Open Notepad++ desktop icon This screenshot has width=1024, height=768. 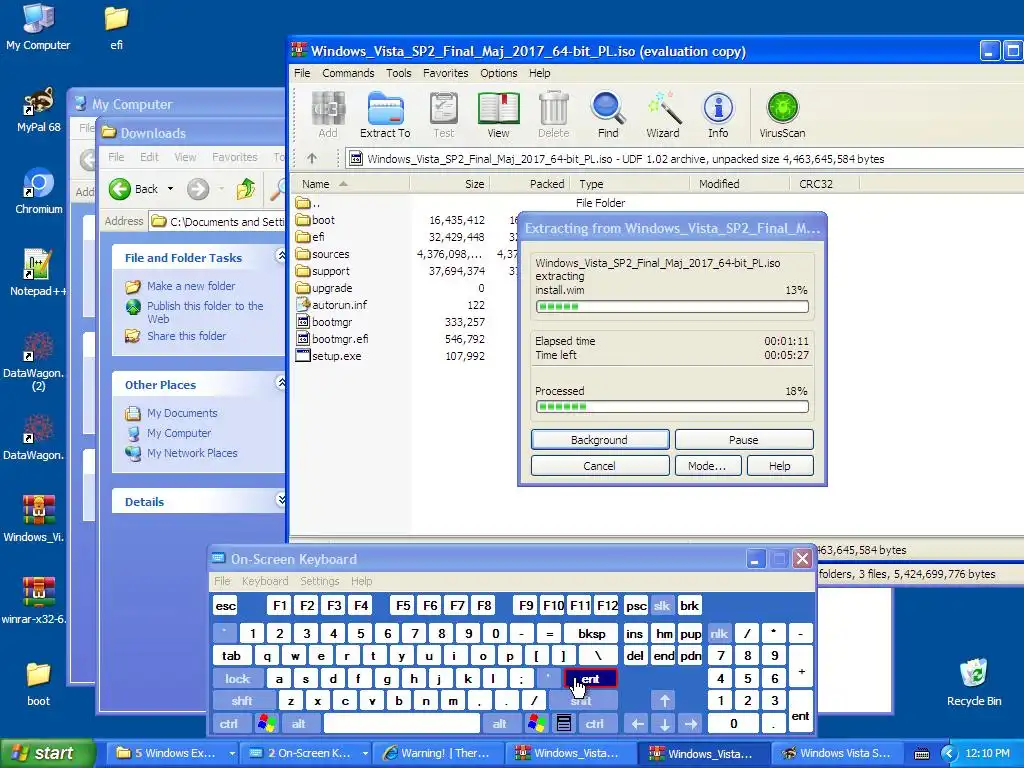point(37,273)
